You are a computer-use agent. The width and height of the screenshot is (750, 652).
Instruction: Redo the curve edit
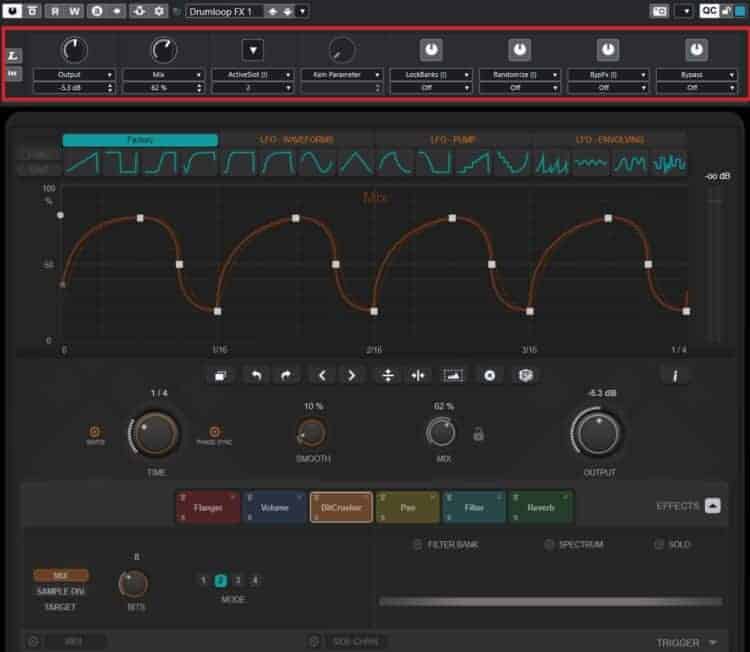tap(286, 376)
